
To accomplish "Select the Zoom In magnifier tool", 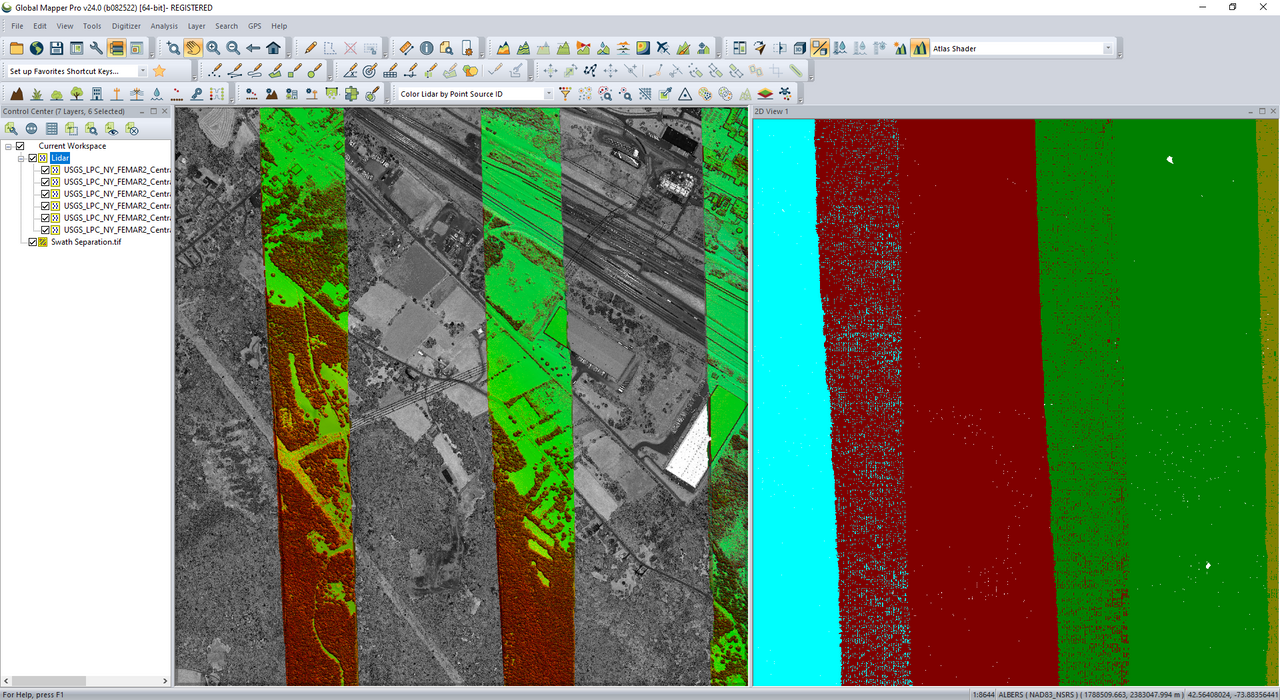I will pos(213,48).
